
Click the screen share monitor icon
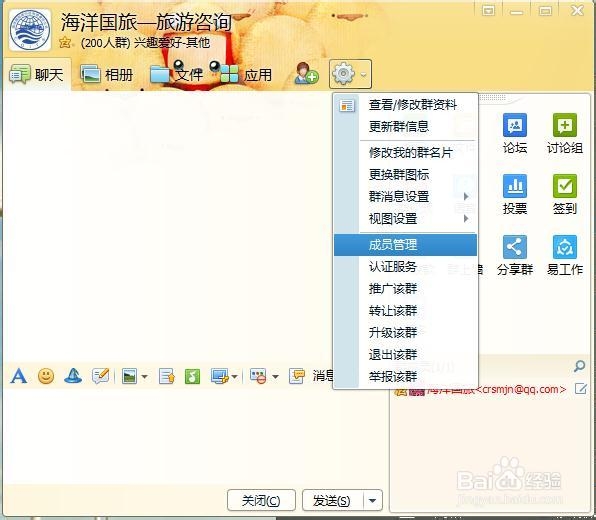coord(220,376)
